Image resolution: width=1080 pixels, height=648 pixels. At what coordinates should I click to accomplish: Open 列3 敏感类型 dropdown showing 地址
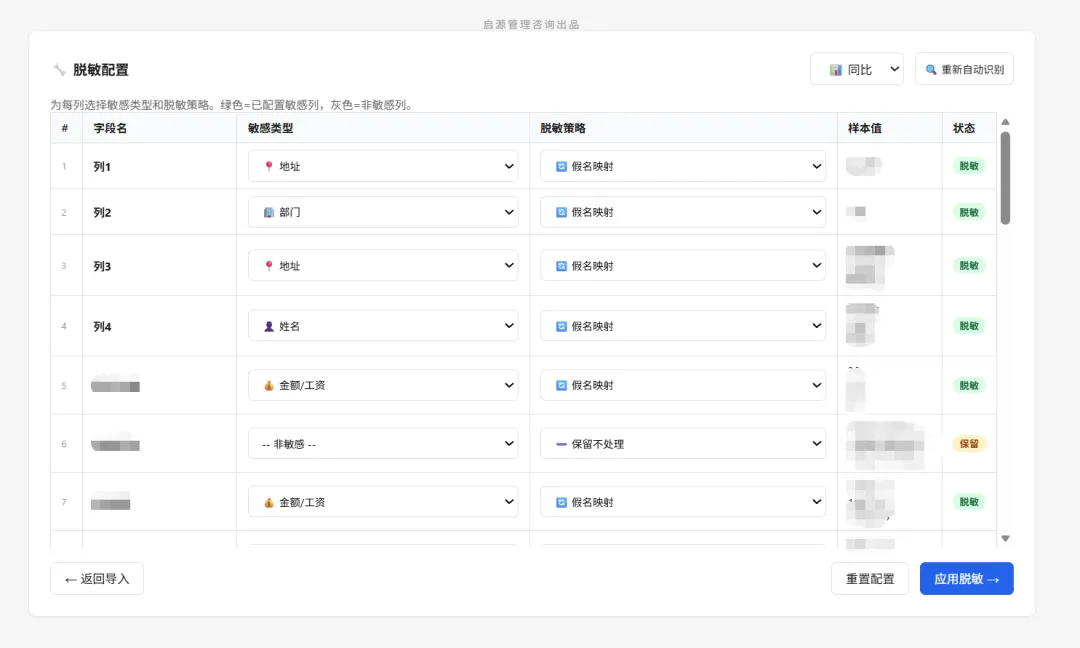tap(383, 266)
